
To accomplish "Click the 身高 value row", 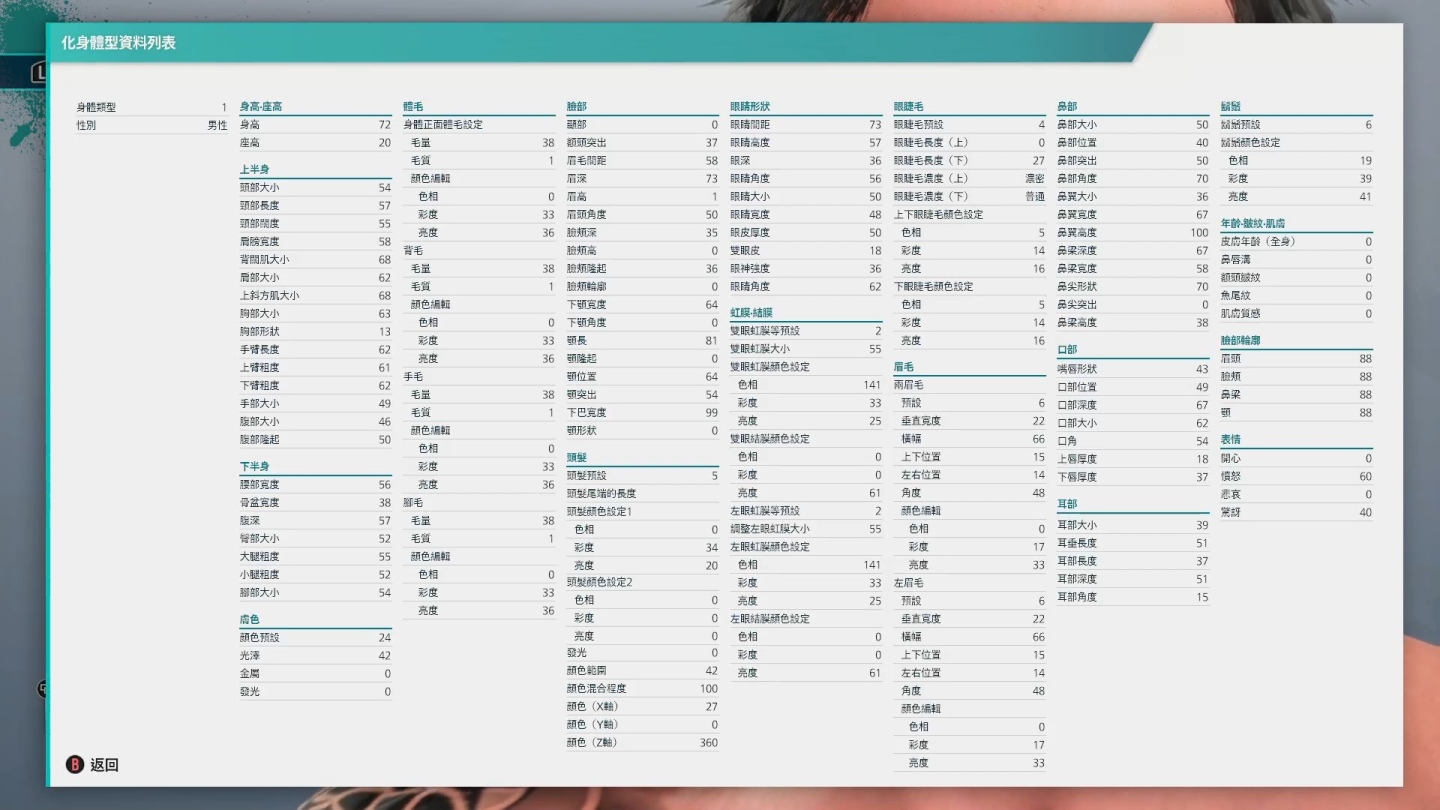I will point(315,125).
